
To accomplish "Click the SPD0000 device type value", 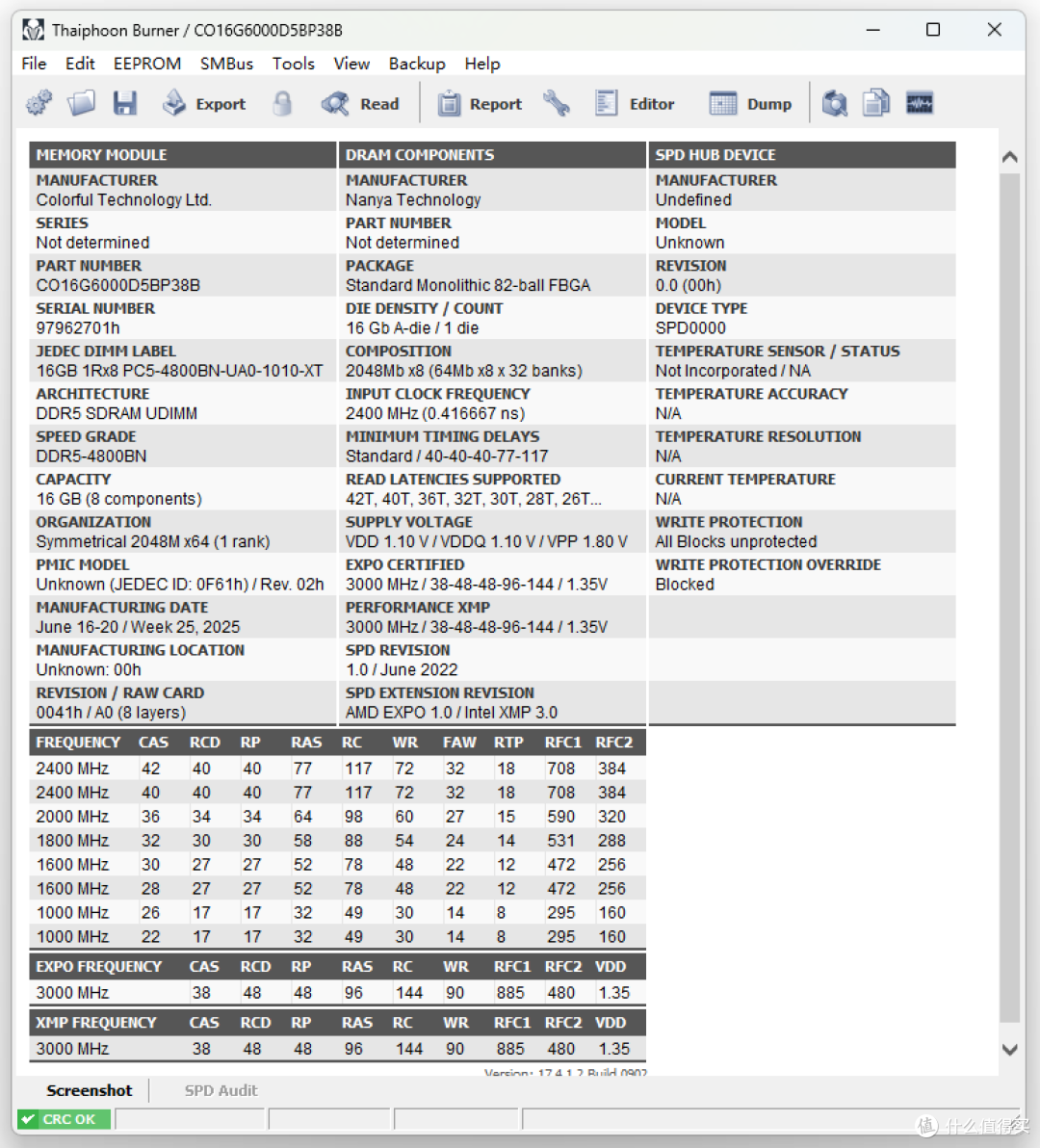I will [x=690, y=327].
